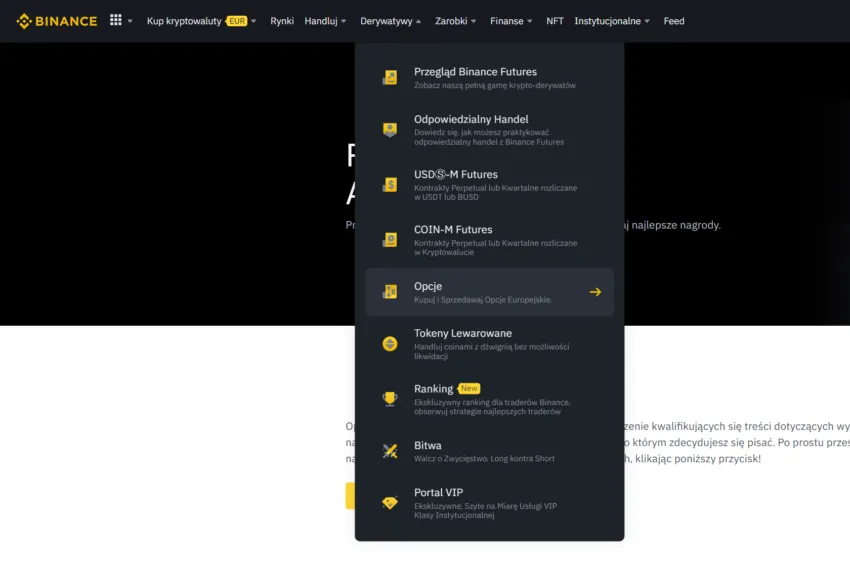Screen dimensions: 850x571
Task: Click the Bitwa crossed swords icon
Action: [x=390, y=451]
